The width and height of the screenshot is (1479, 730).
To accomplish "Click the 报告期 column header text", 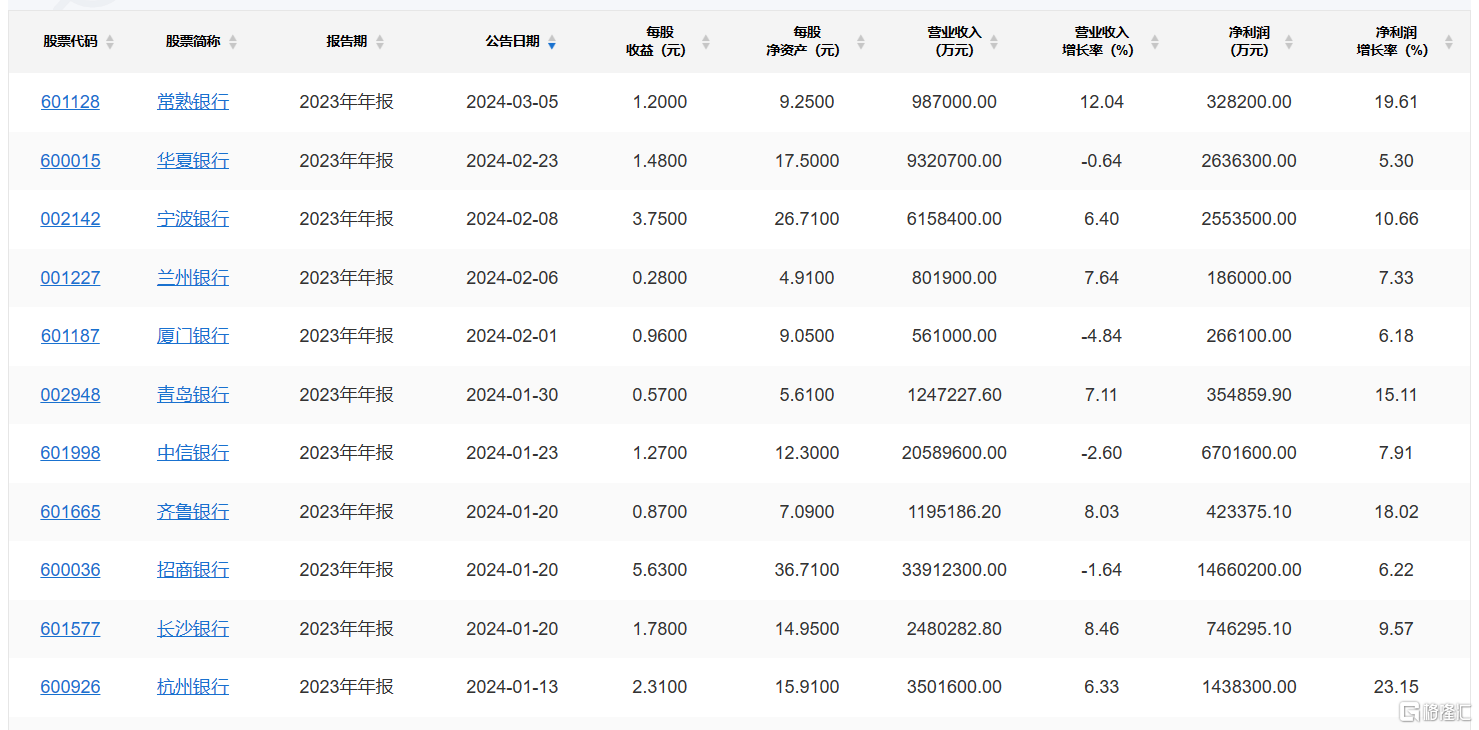I will (x=347, y=42).
